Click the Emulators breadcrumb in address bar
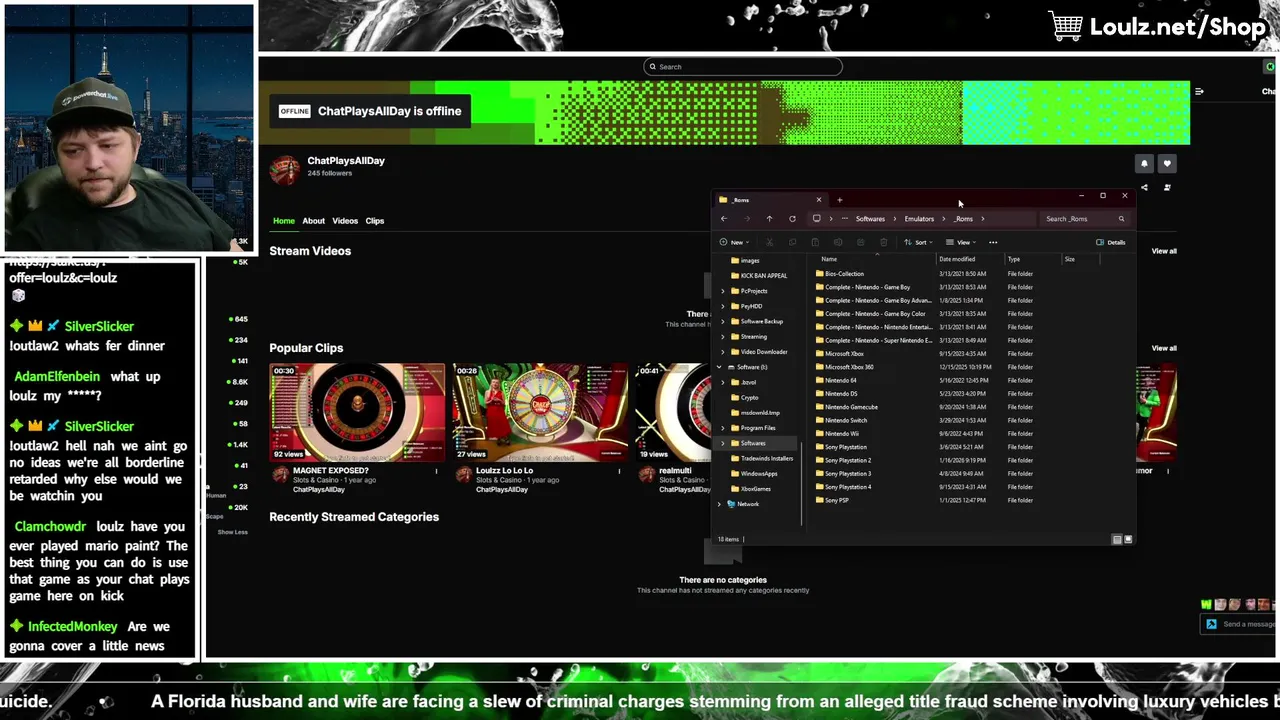 919,219
